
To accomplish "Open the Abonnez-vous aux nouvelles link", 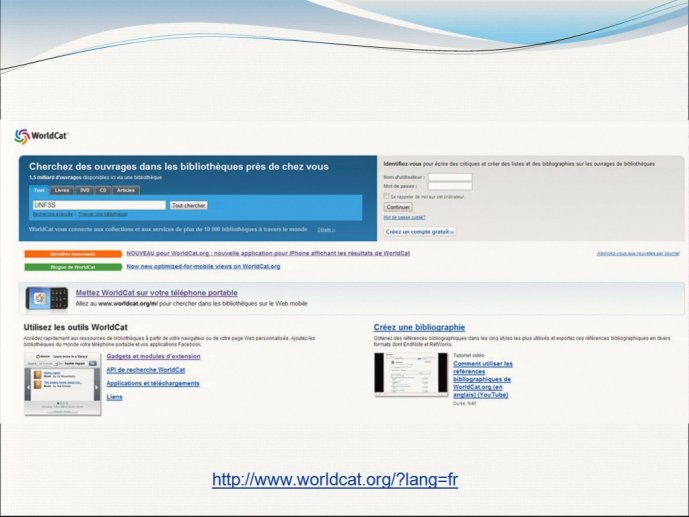I will pyautogui.click(x=638, y=253).
